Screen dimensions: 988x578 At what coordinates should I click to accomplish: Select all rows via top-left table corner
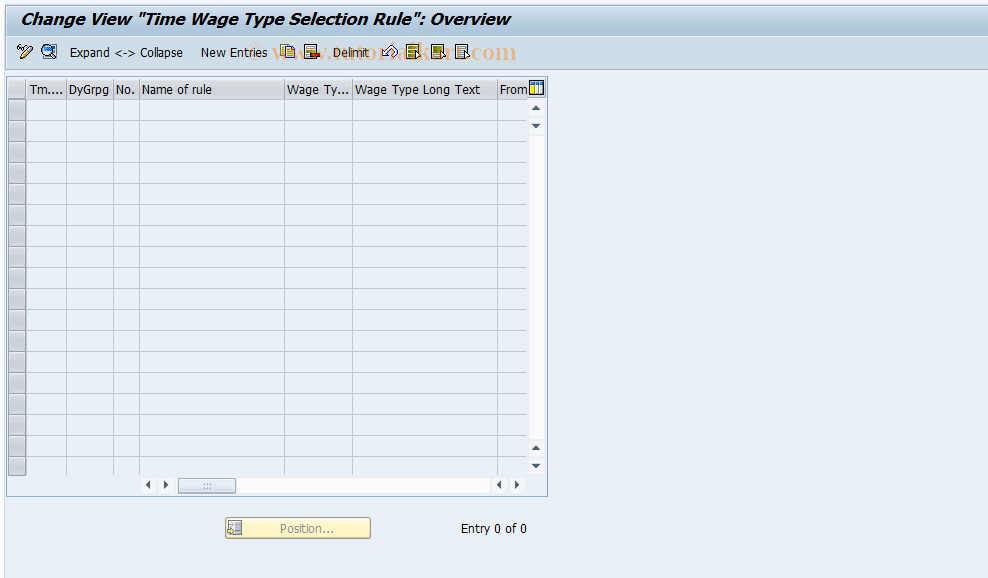coord(17,90)
